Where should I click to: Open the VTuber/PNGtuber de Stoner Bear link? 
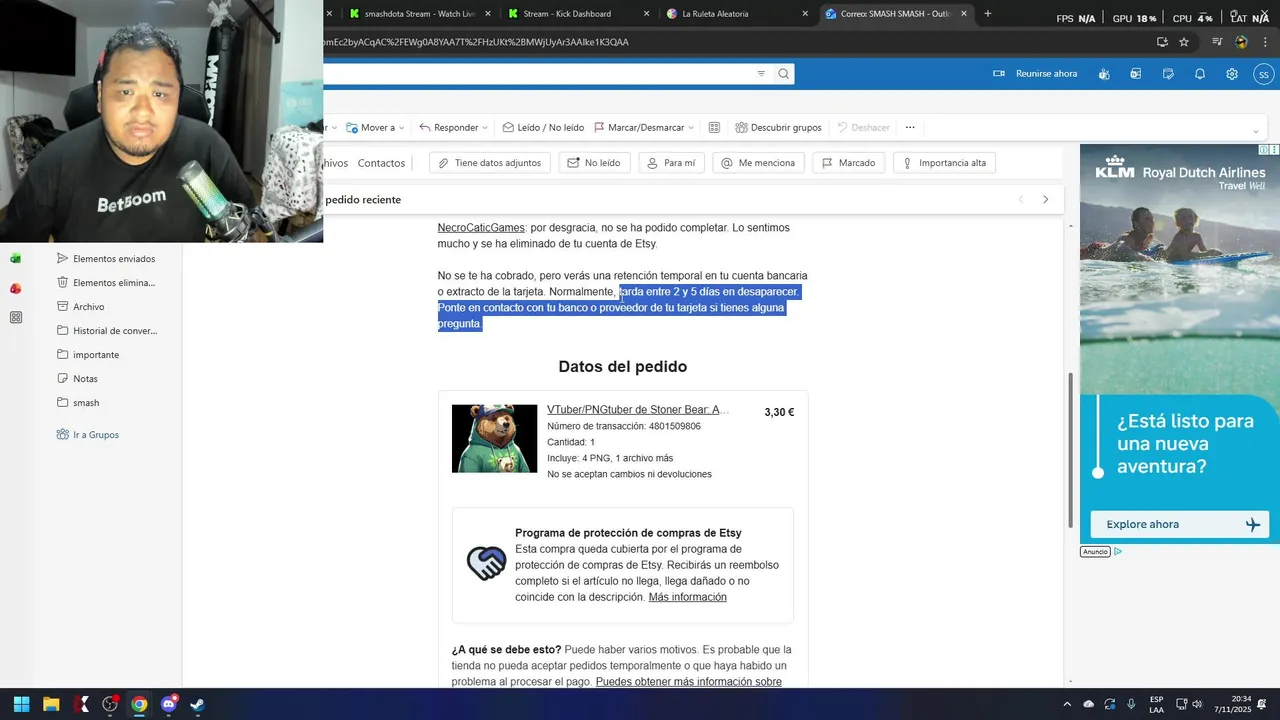pos(637,410)
